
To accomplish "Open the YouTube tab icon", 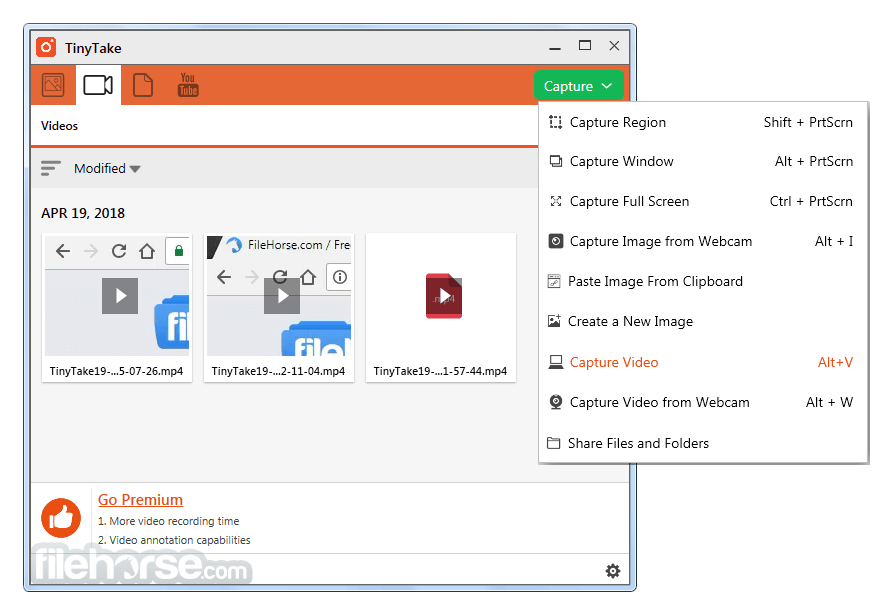I will [x=188, y=85].
